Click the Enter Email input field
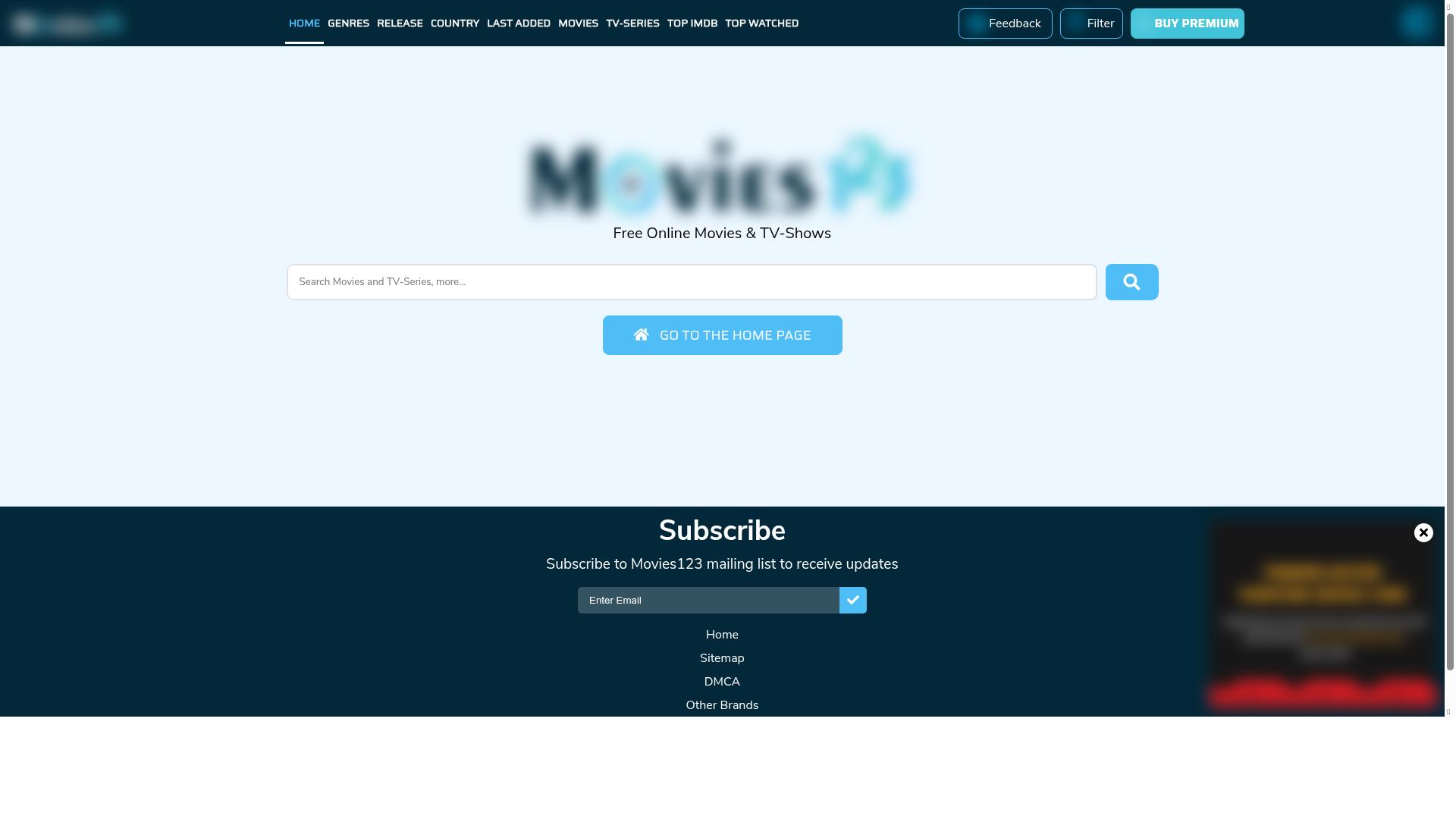The image size is (1456, 819). [705, 600]
